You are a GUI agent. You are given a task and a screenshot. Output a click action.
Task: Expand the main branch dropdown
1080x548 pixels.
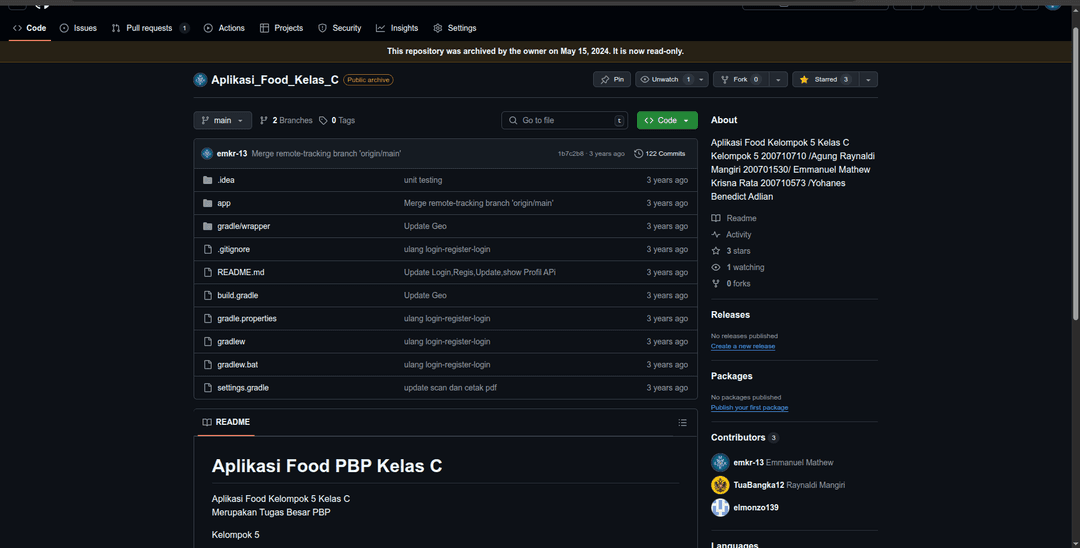coord(222,120)
